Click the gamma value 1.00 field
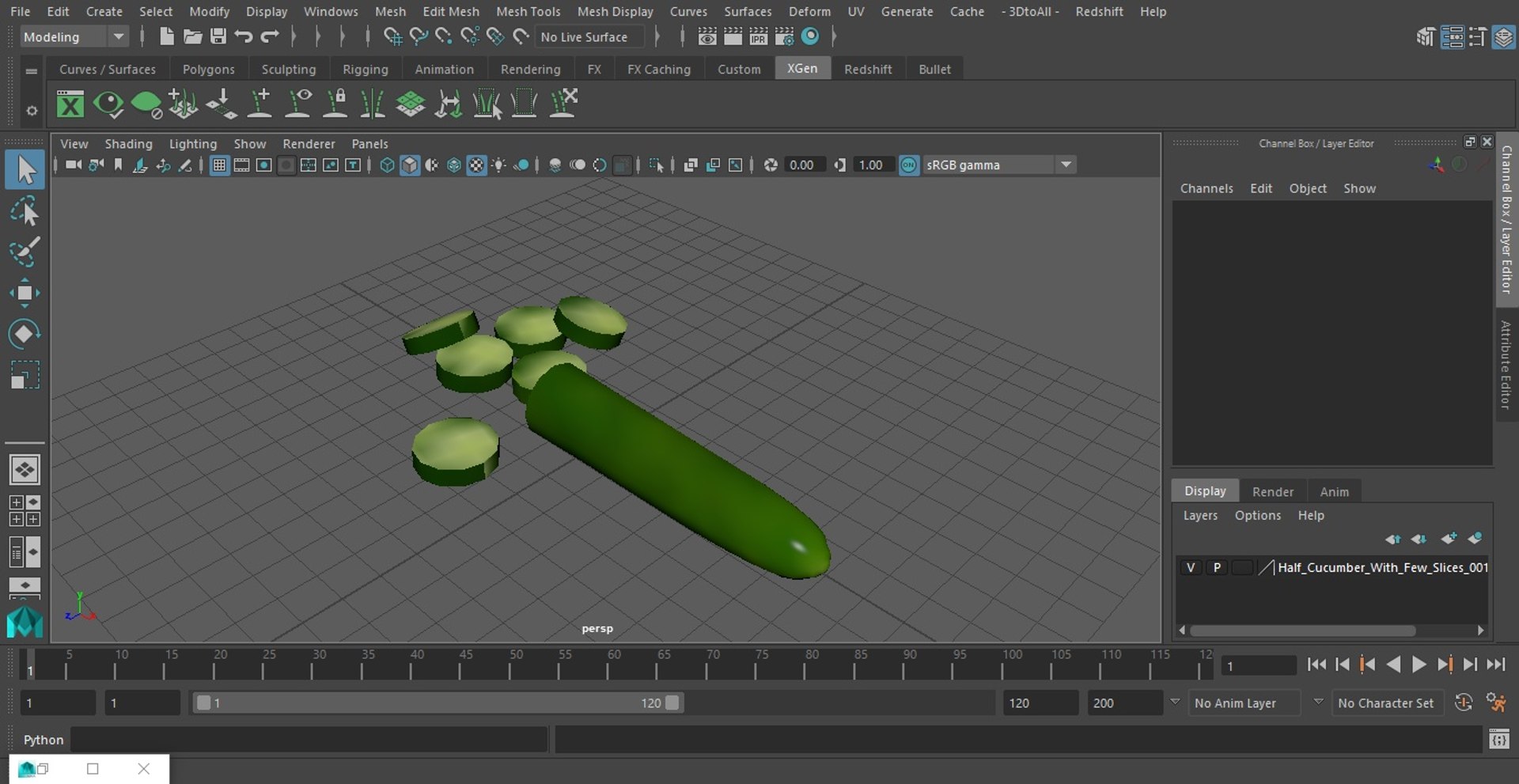 873,165
